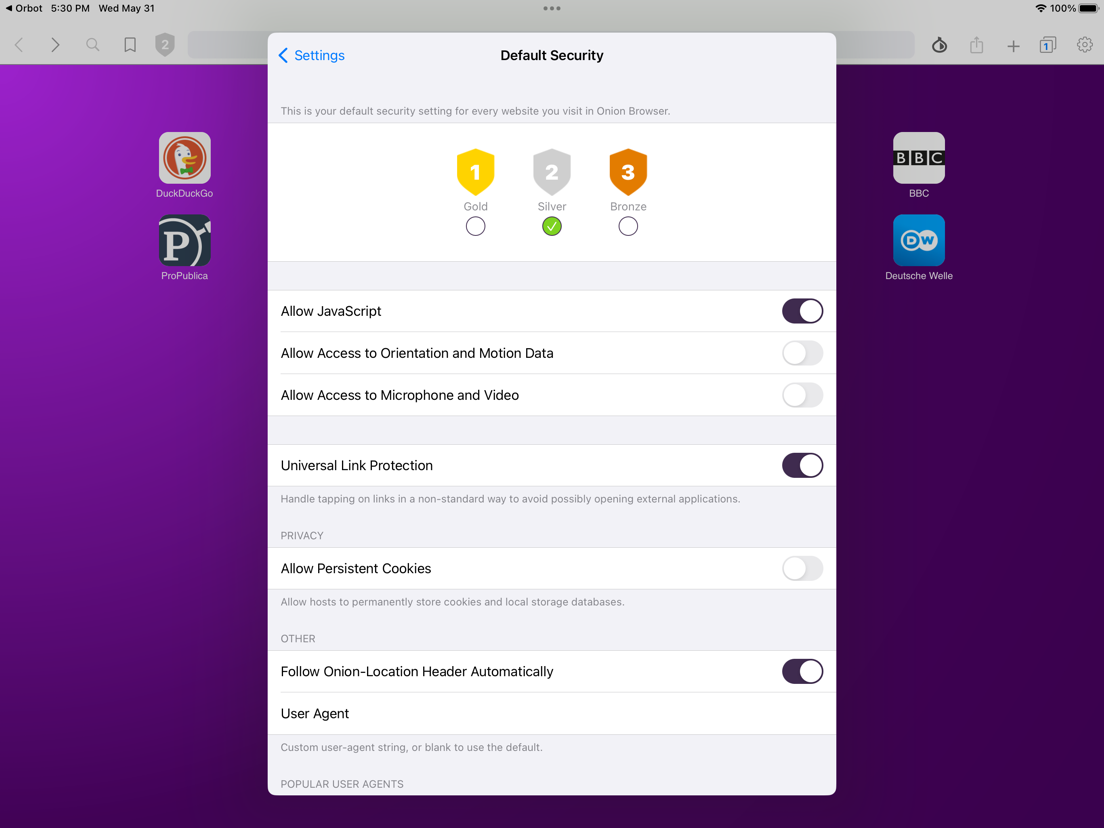Open the settings gear icon

[x=1084, y=45]
